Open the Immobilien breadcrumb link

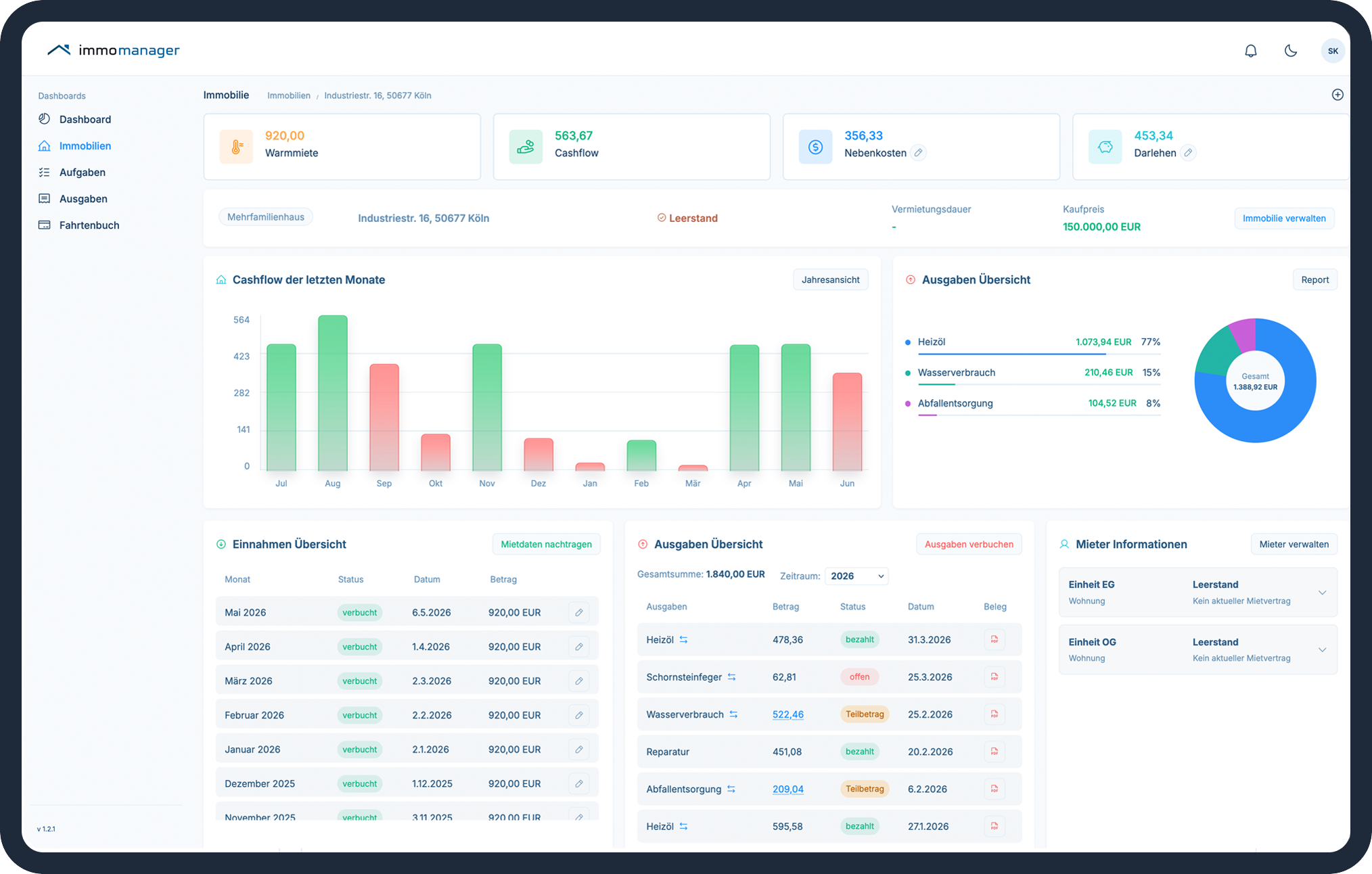pos(289,95)
